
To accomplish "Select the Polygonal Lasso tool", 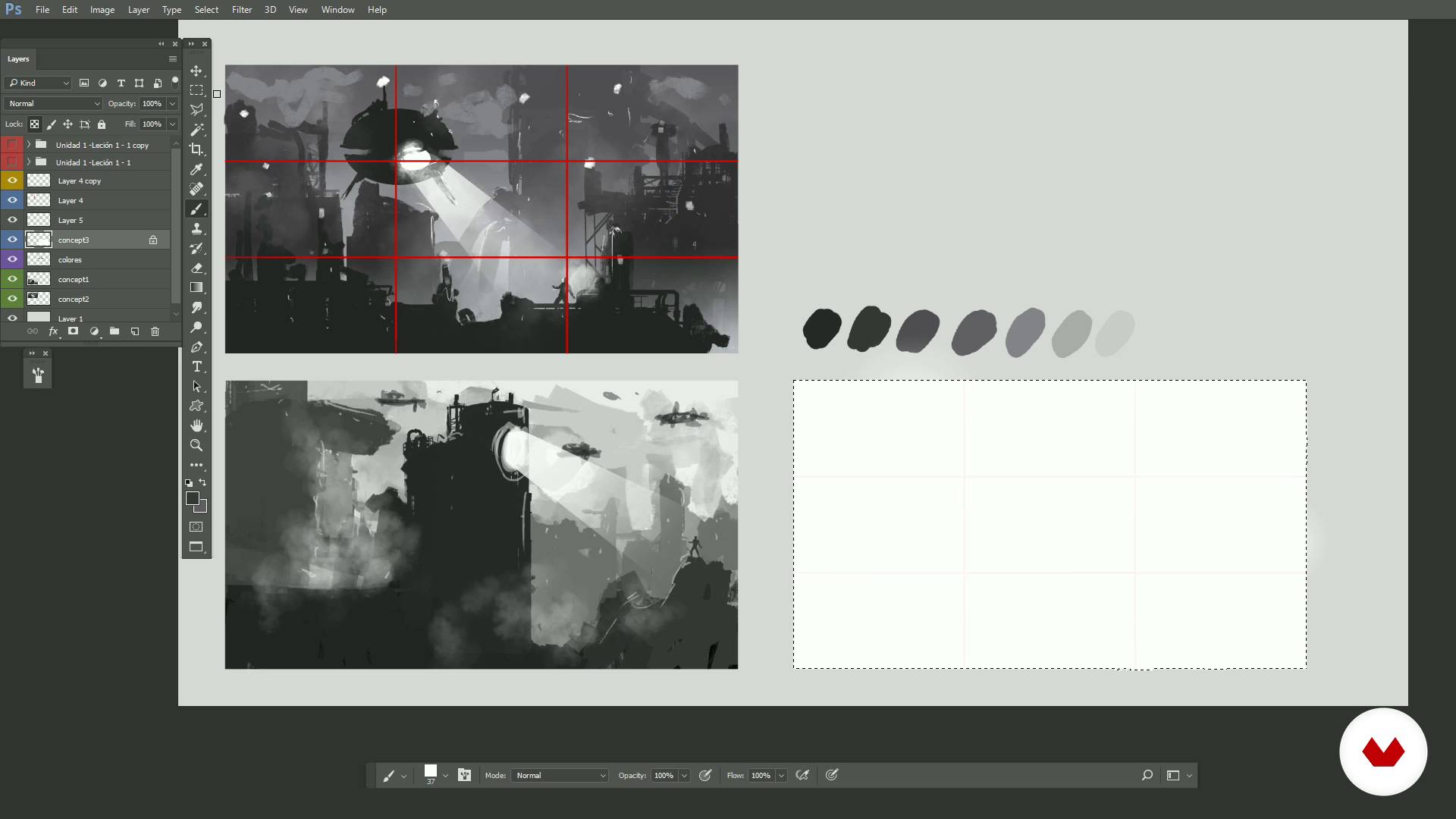I will [x=196, y=110].
